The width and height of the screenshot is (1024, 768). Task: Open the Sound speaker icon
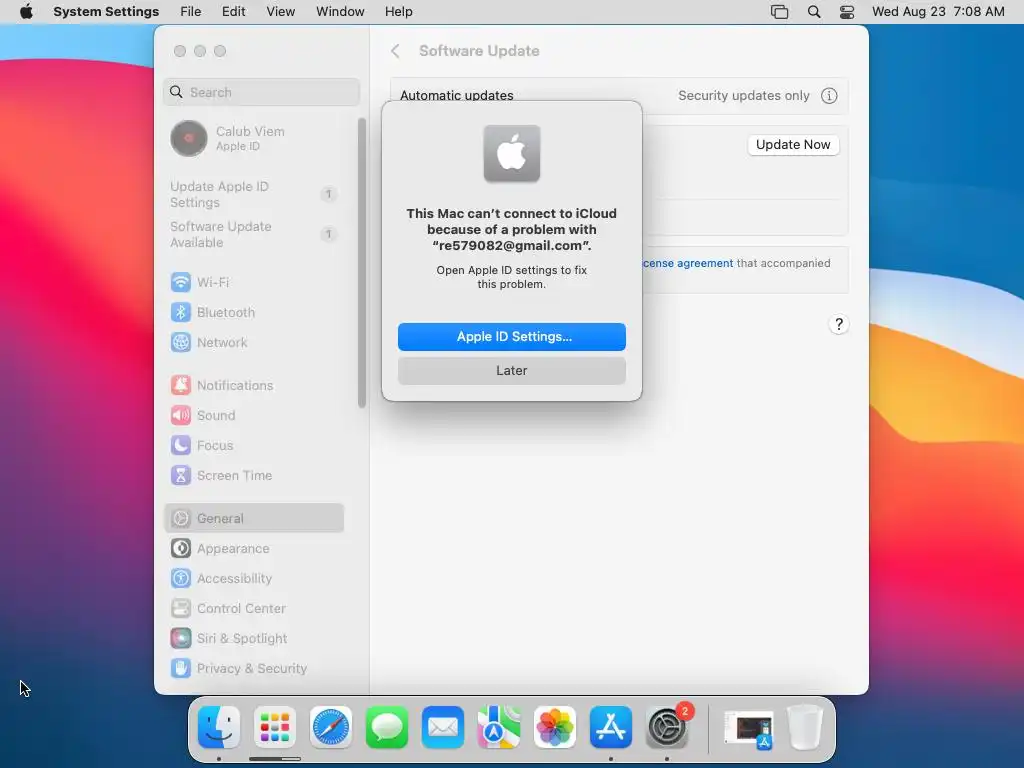click(x=181, y=415)
